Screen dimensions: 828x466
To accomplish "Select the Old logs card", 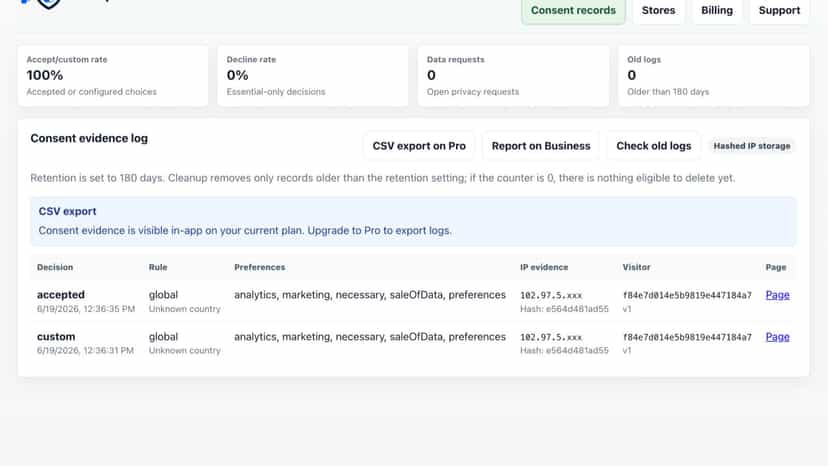I will click(713, 76).
